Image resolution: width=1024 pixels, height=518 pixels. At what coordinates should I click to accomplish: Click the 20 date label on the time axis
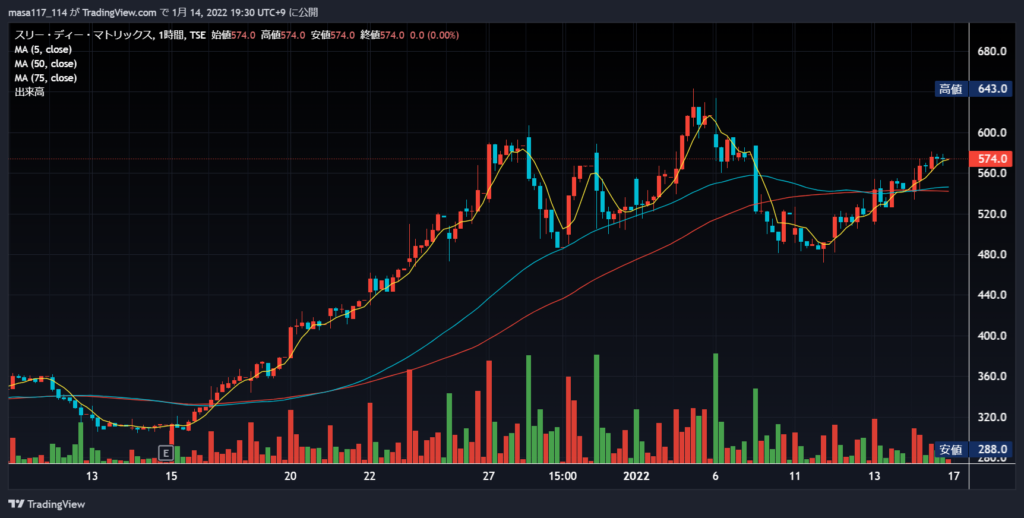(290, 476)
